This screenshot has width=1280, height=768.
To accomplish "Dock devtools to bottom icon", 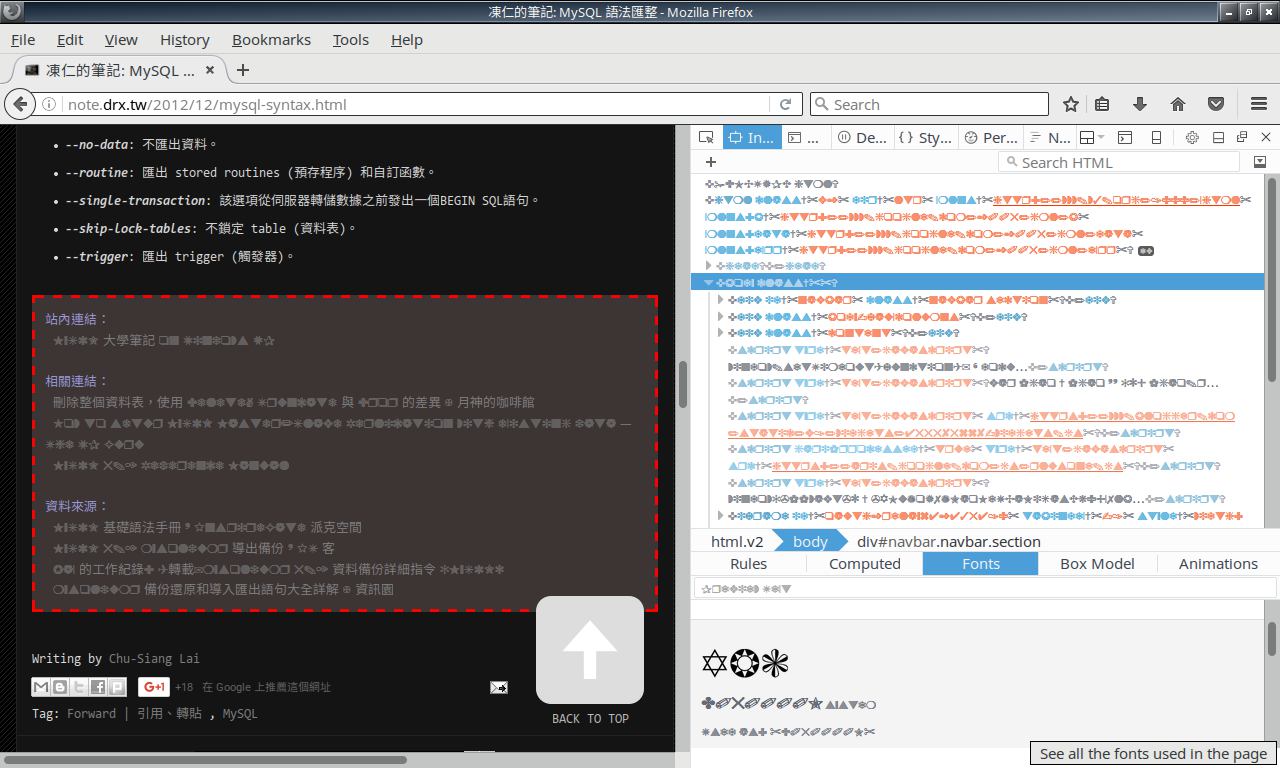I will click(1218, 137).
